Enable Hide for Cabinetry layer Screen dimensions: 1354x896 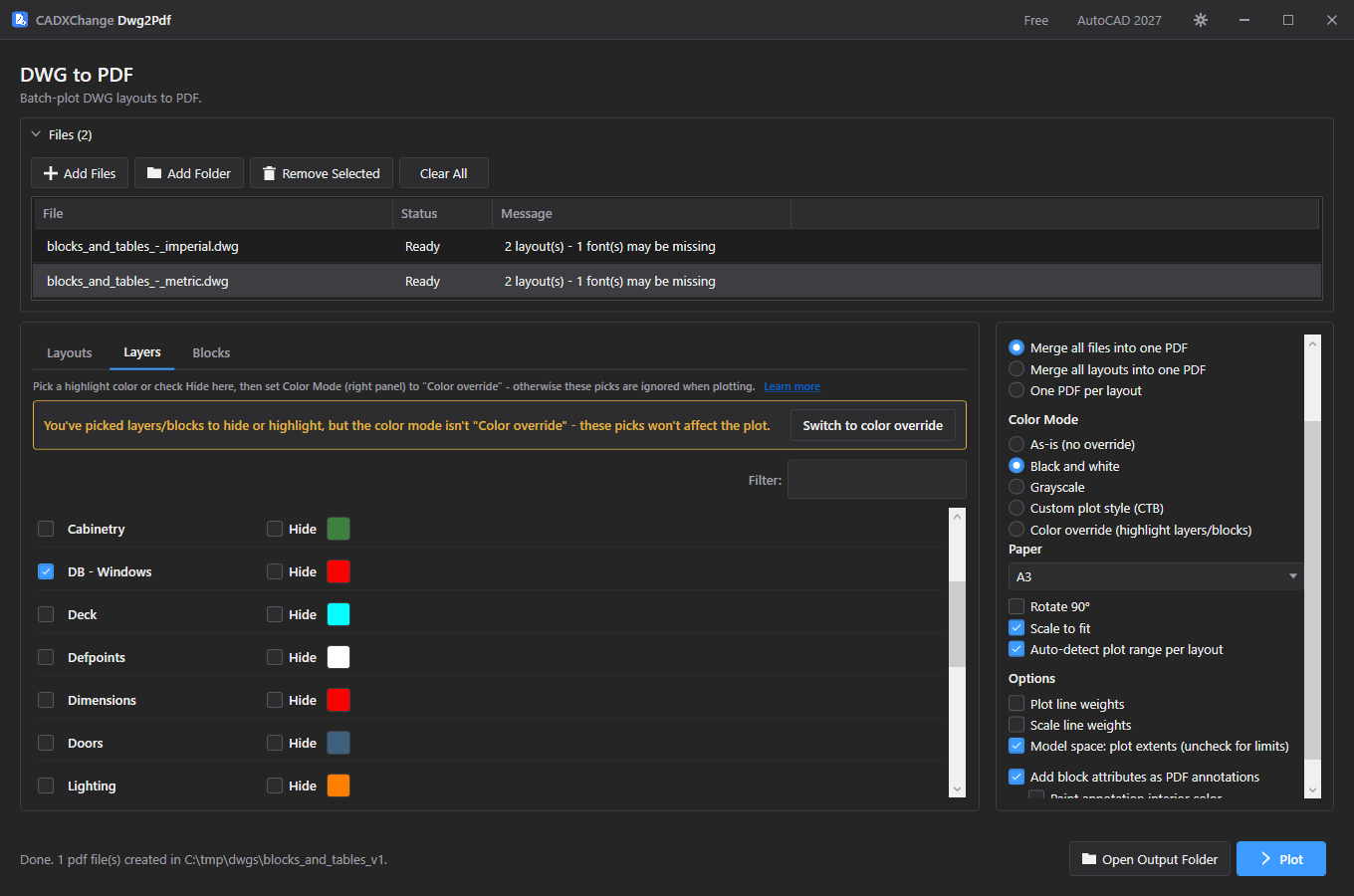tap(275, 529)
